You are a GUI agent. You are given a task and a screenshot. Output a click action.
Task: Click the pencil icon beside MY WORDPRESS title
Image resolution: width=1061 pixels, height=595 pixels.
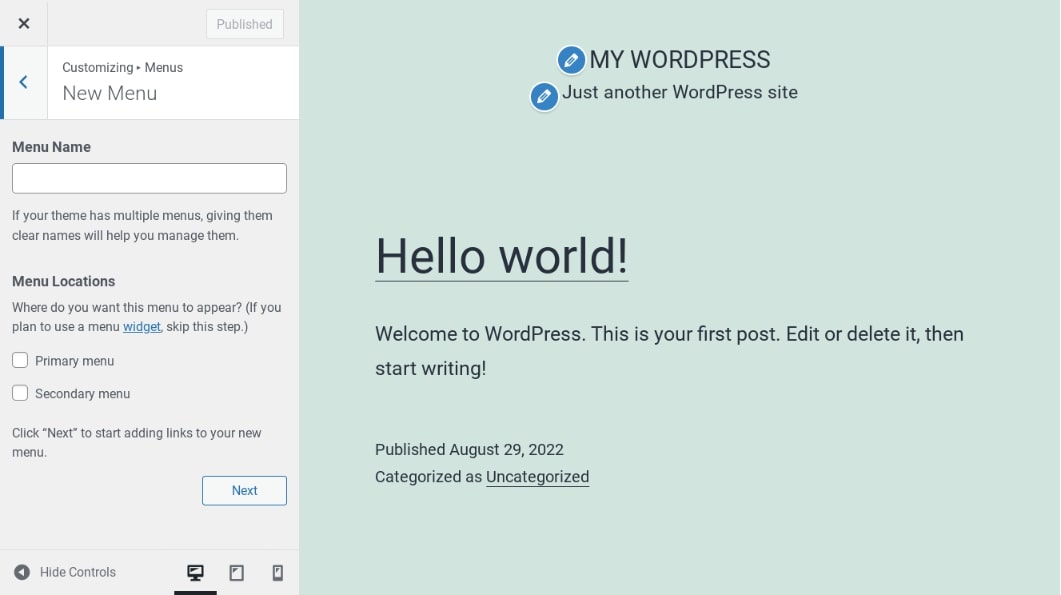(x=570, y=60)
